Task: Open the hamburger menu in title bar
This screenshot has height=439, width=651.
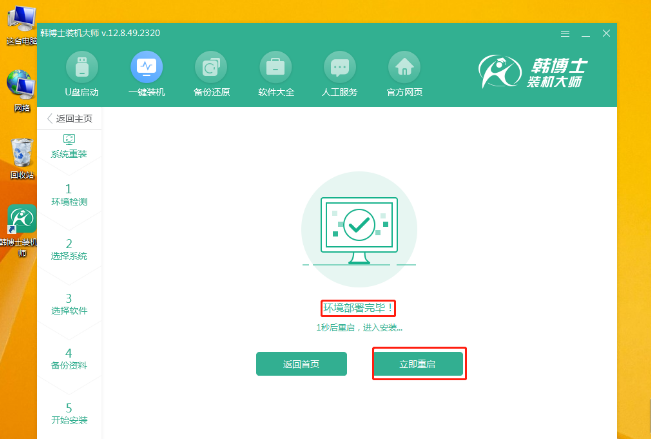Action: coord(565,34)
